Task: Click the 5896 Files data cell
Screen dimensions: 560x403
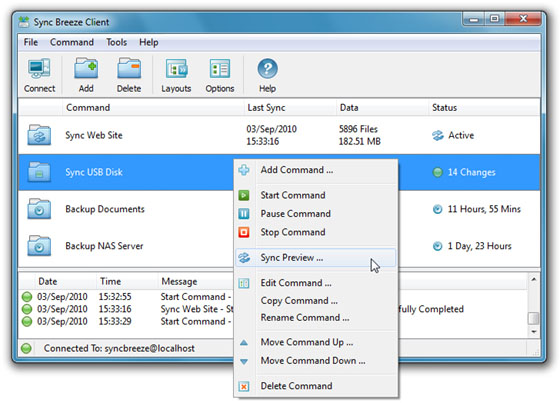Action: pos(358,129)
